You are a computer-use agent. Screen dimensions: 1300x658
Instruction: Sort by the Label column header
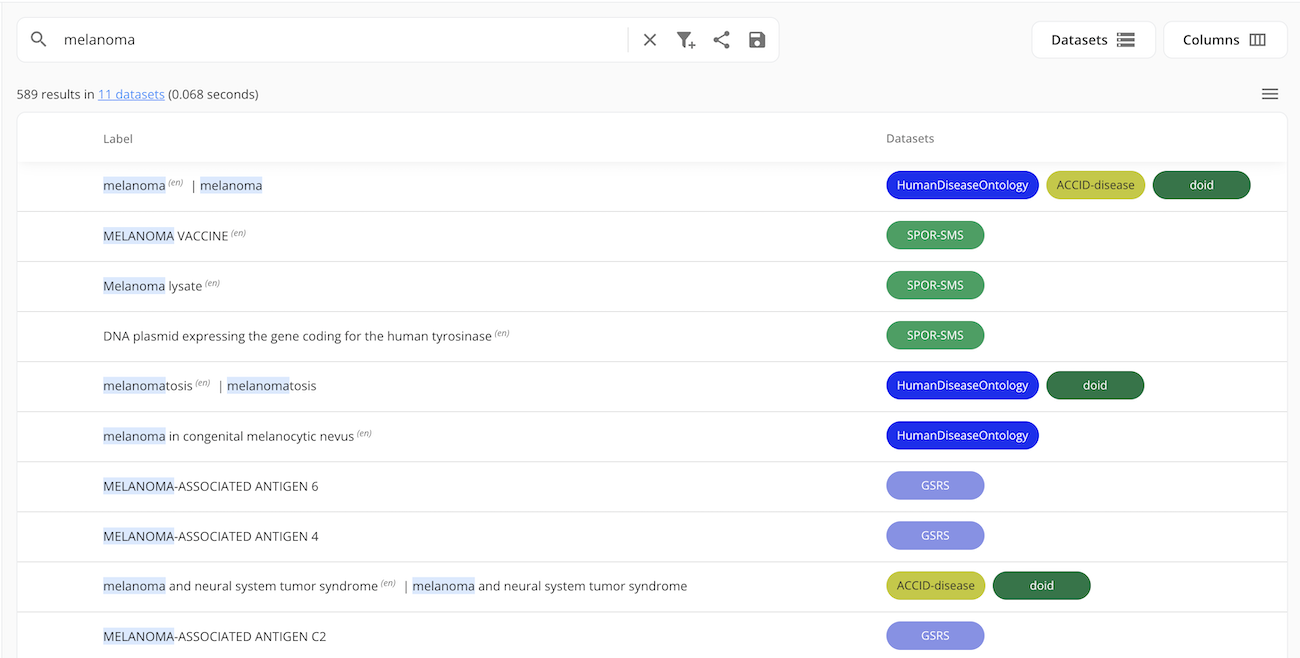coord(118,139)
